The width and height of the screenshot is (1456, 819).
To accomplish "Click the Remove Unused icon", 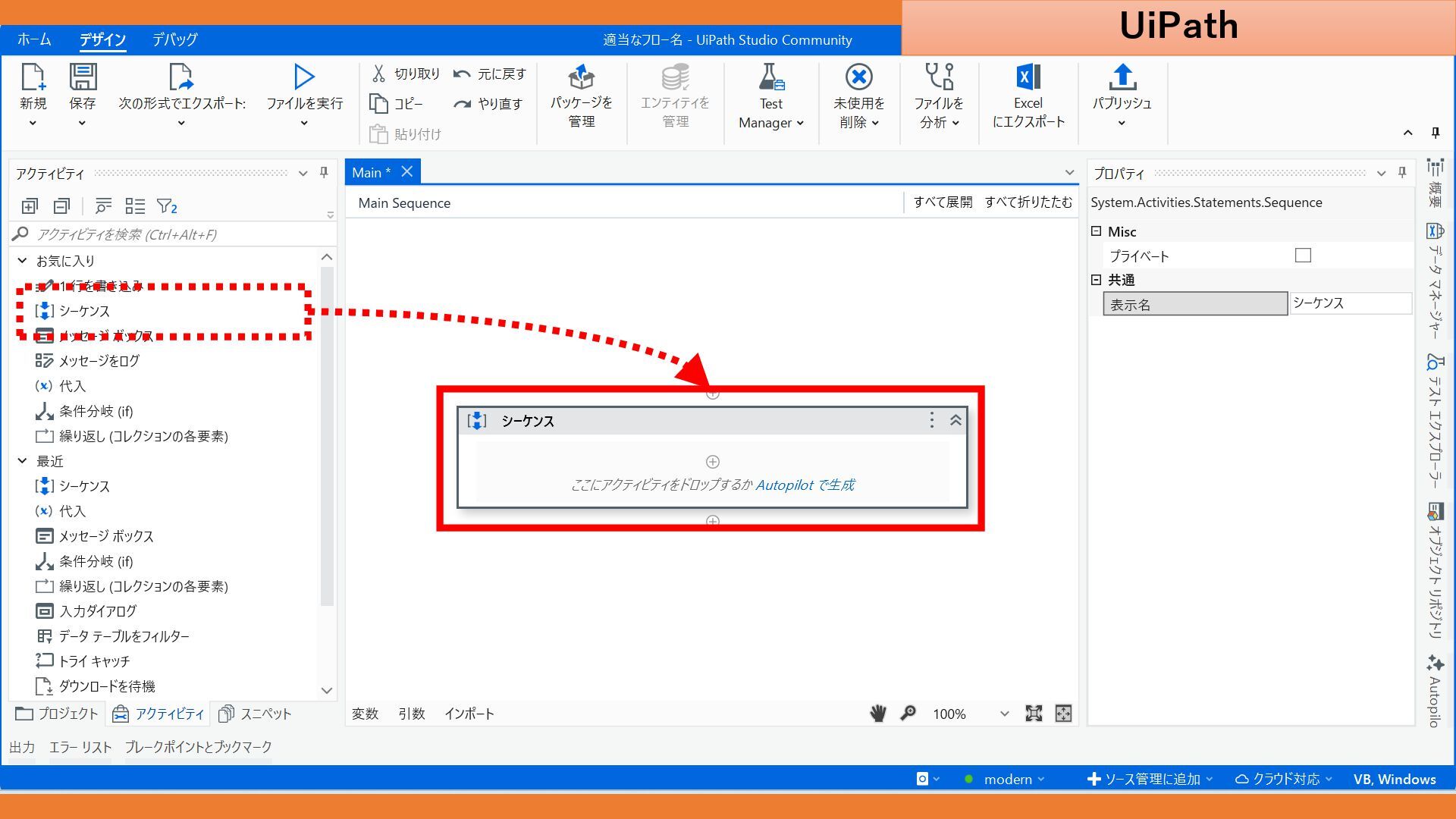I will point(858,77).
